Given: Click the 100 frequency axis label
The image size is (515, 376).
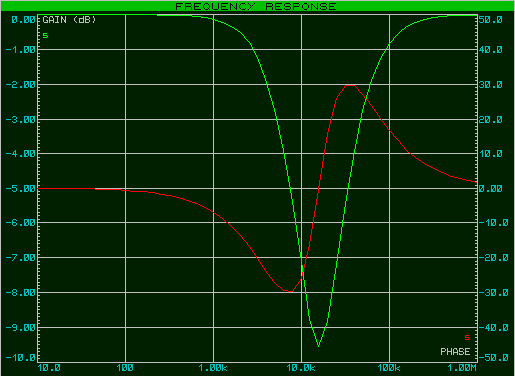Looking at the screenshot, I should coord(125,368).
